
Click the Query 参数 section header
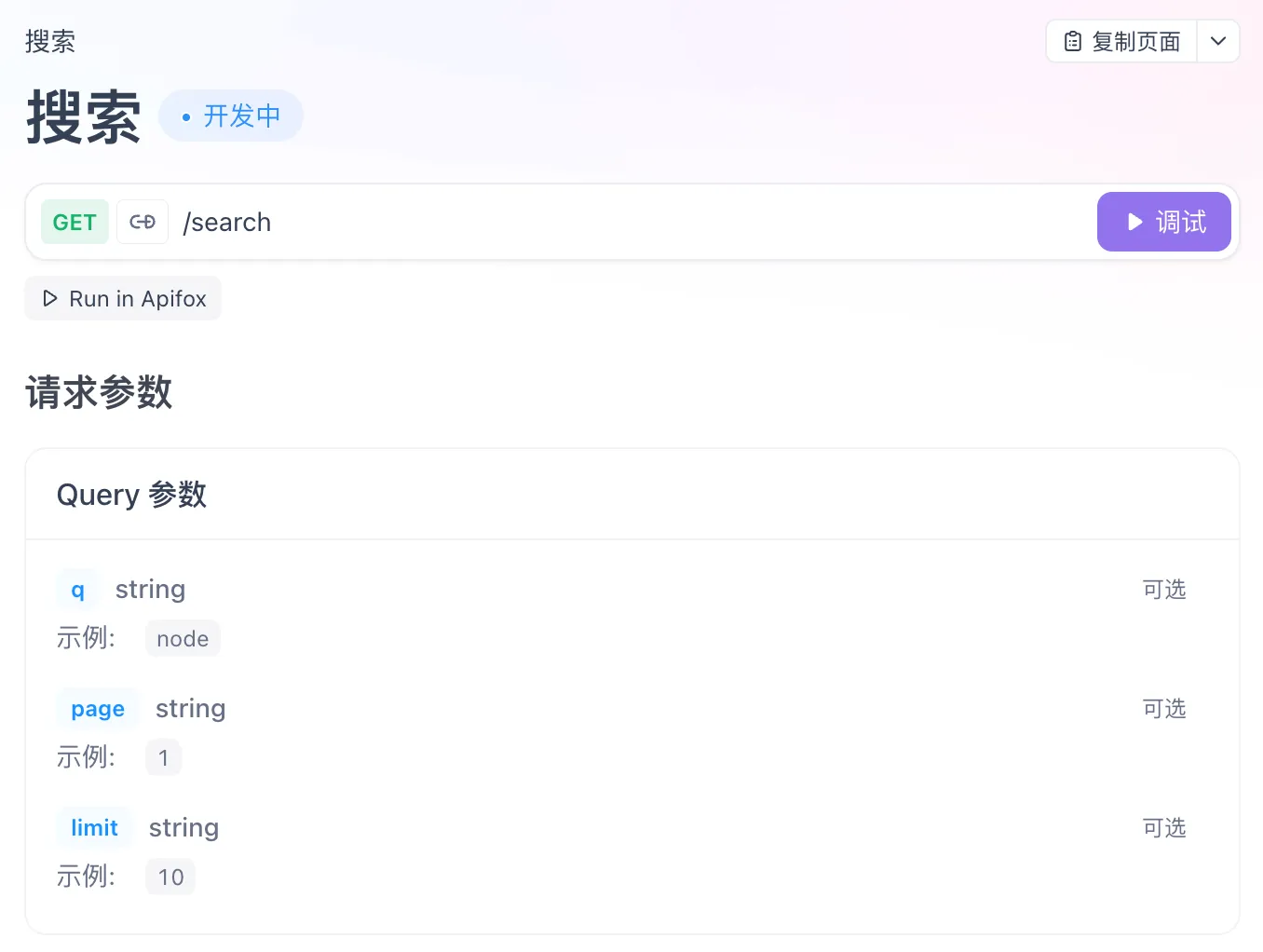tap(131, 495)
